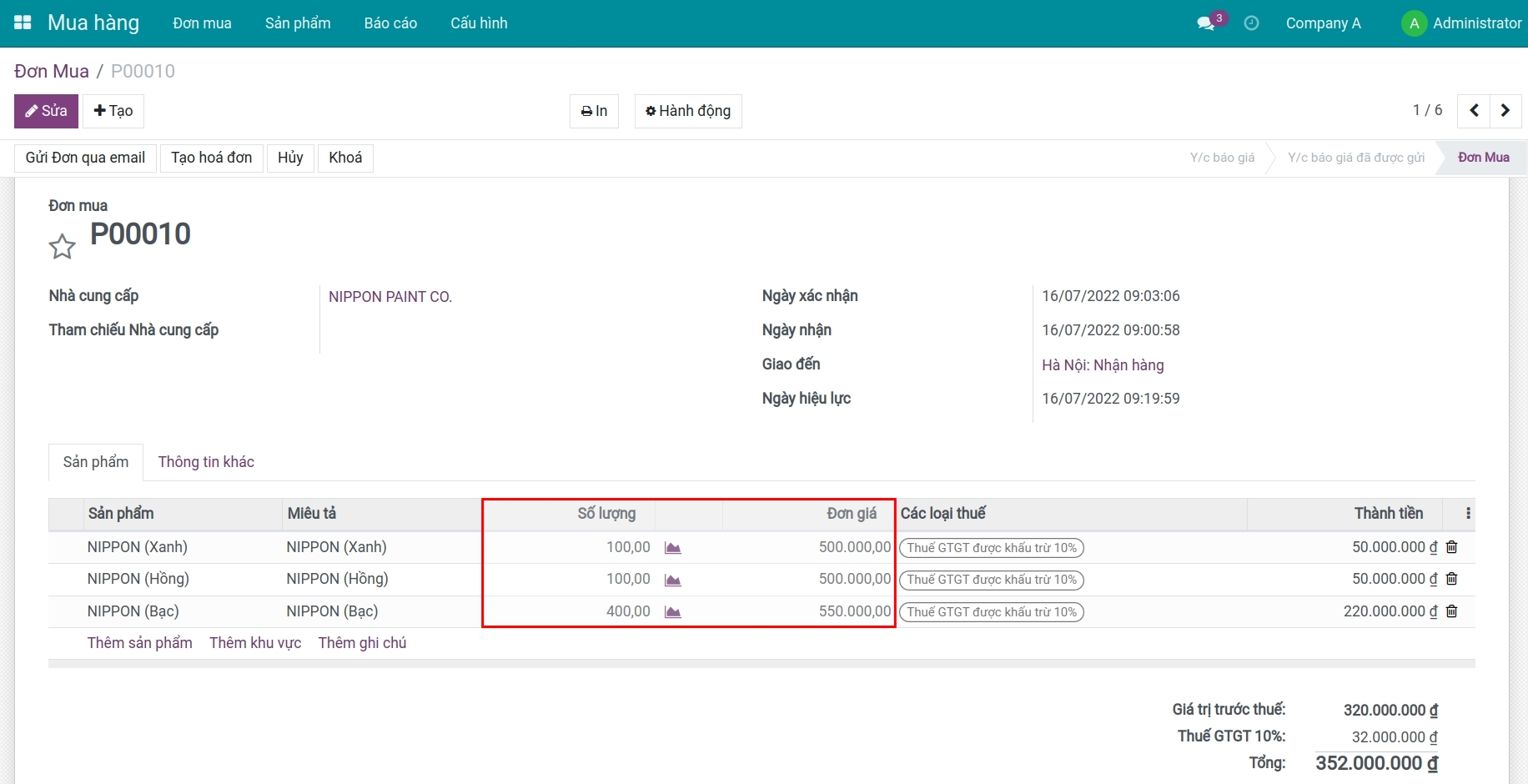Click Gửi Đơn qua email
The width and height of the screenshot is (1528, 784).
[x=84, y=158]
